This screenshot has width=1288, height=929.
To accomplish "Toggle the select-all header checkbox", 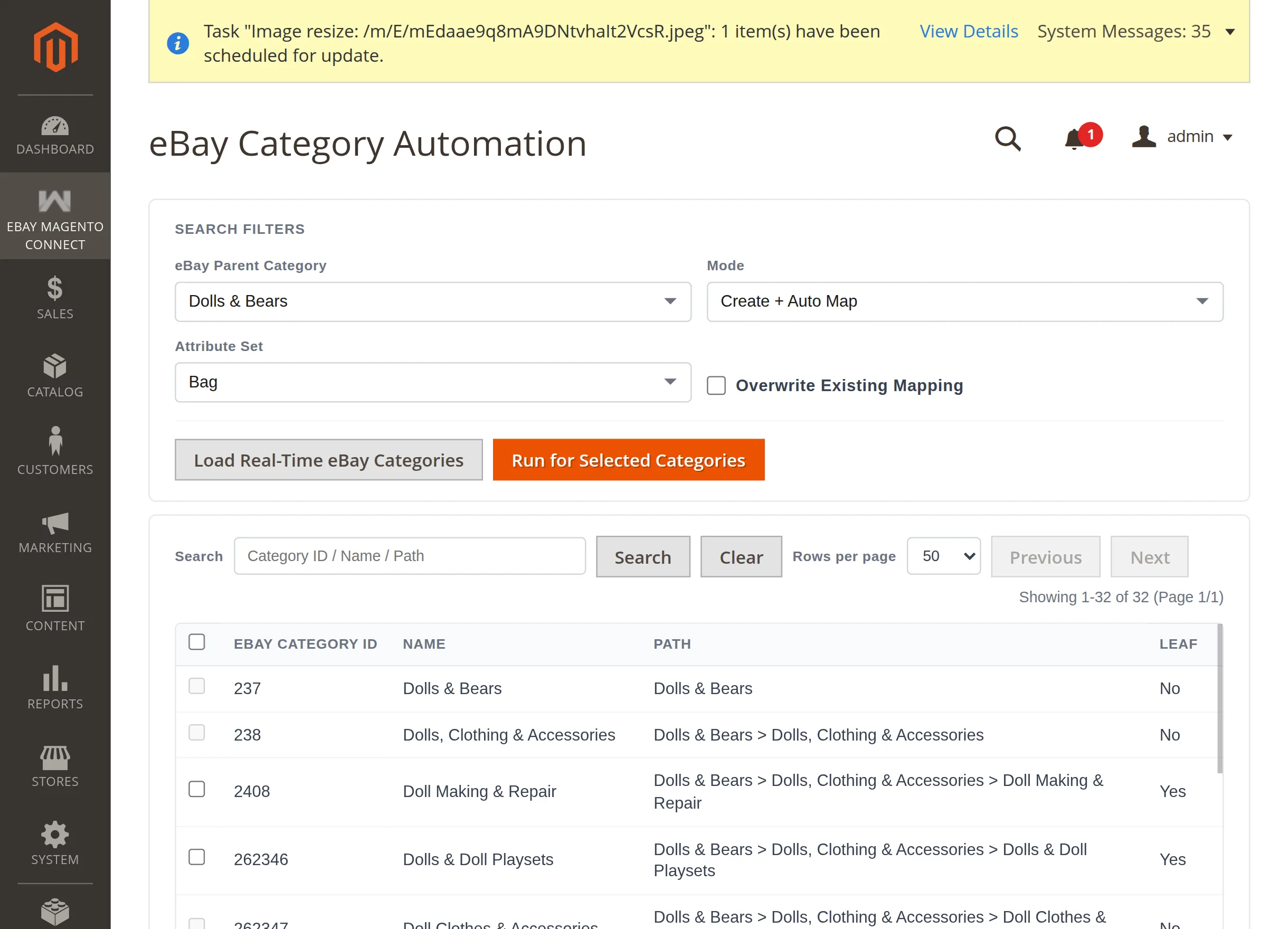I will click(196, 642).
